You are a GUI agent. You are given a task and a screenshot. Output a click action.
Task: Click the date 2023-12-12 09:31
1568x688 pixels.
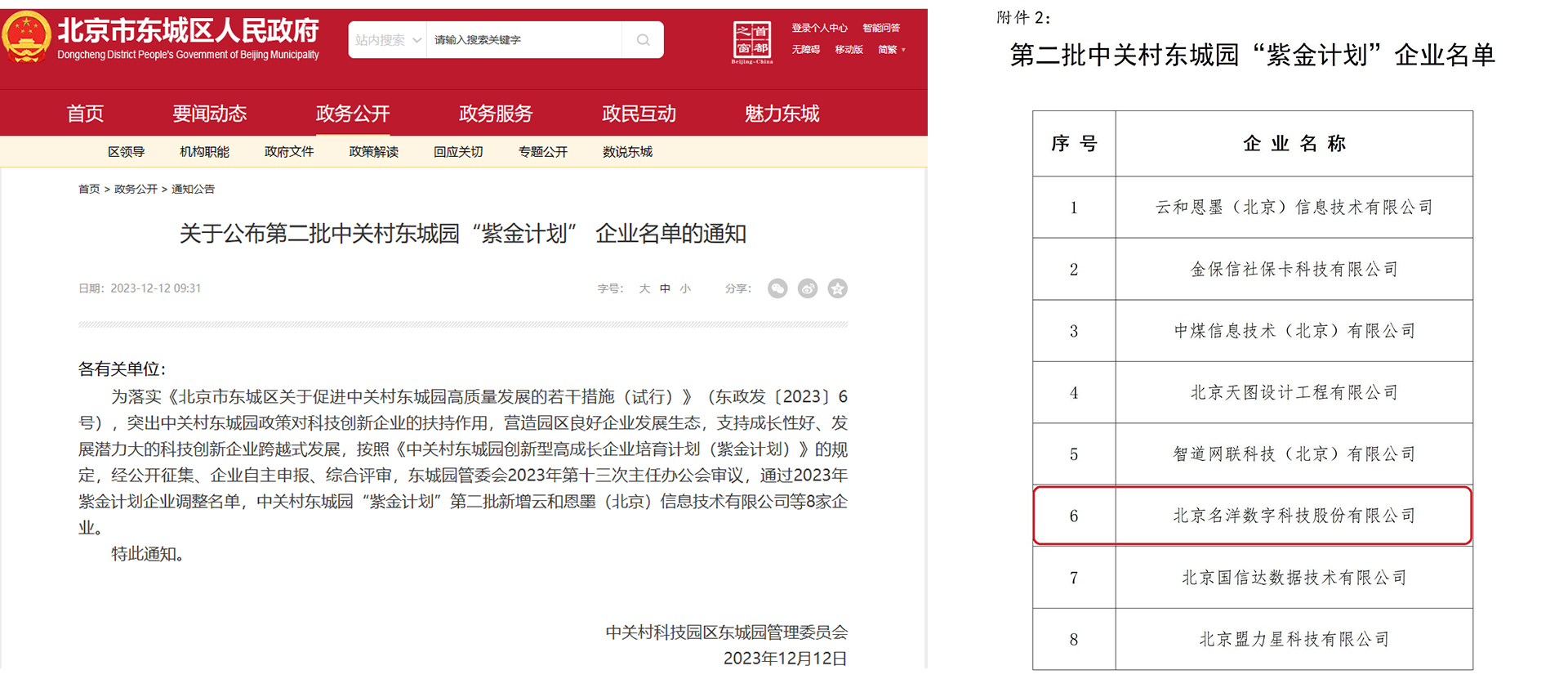click(x=155, y=288)
